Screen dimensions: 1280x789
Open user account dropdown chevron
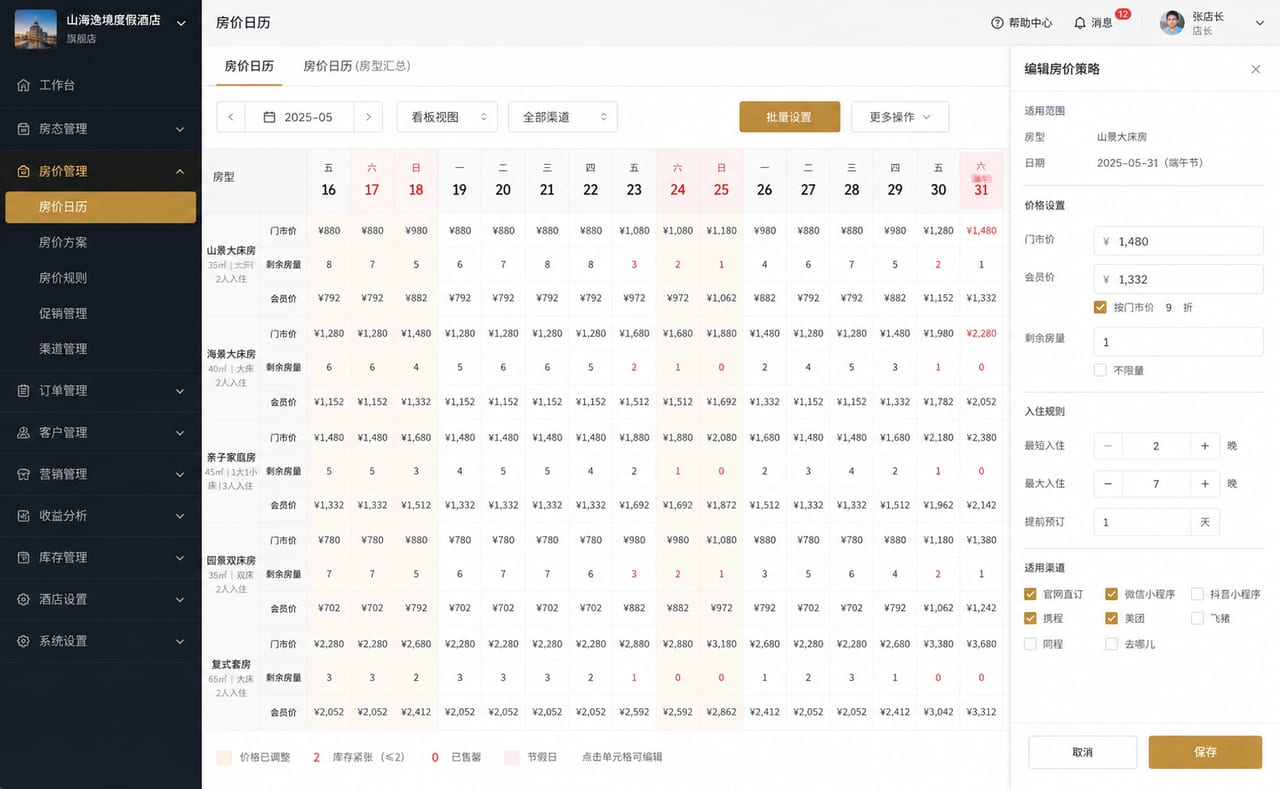pyautogui.click(x=1259, y=23)
